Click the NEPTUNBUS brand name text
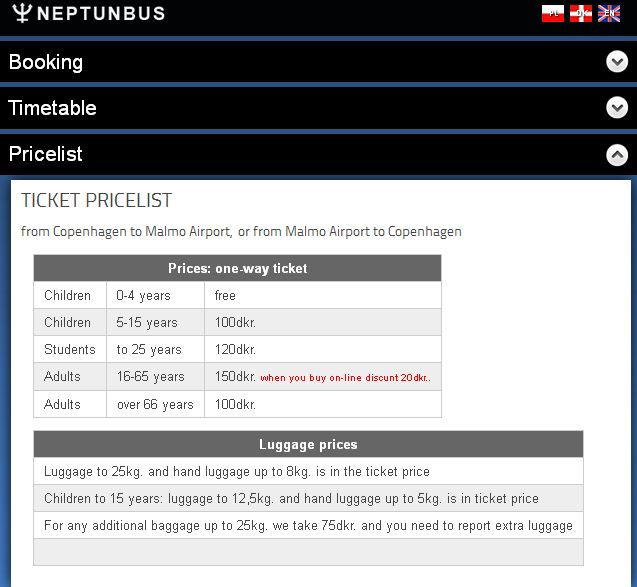This screenshot has height=587, width=637. [101, 14]
